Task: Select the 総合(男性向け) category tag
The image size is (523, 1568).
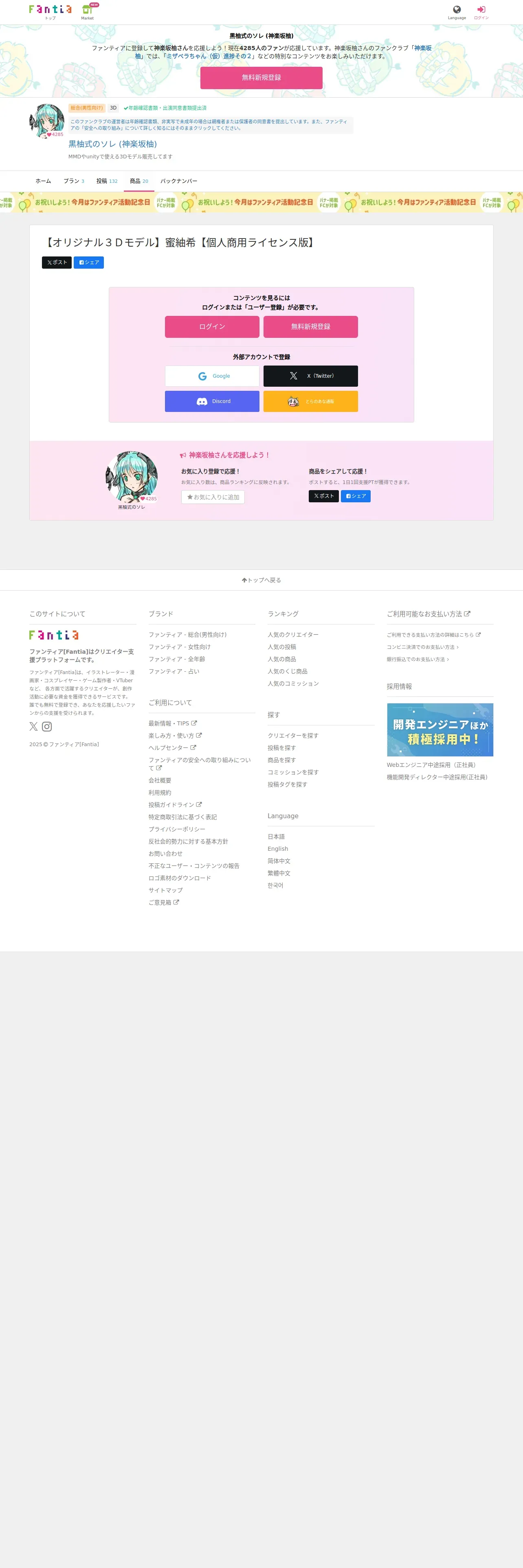Action: (86, 108)
